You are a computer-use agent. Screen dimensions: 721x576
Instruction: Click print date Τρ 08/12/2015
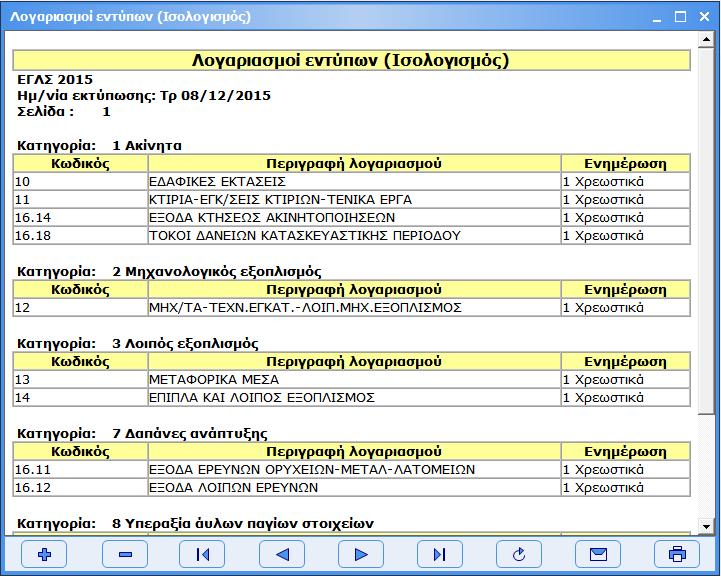pos(215,96)
